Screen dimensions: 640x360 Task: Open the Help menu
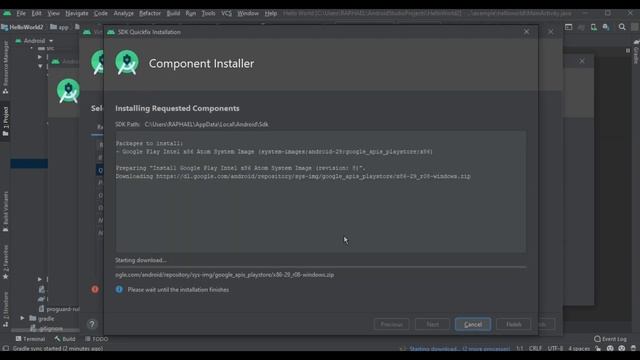point(271,13)
